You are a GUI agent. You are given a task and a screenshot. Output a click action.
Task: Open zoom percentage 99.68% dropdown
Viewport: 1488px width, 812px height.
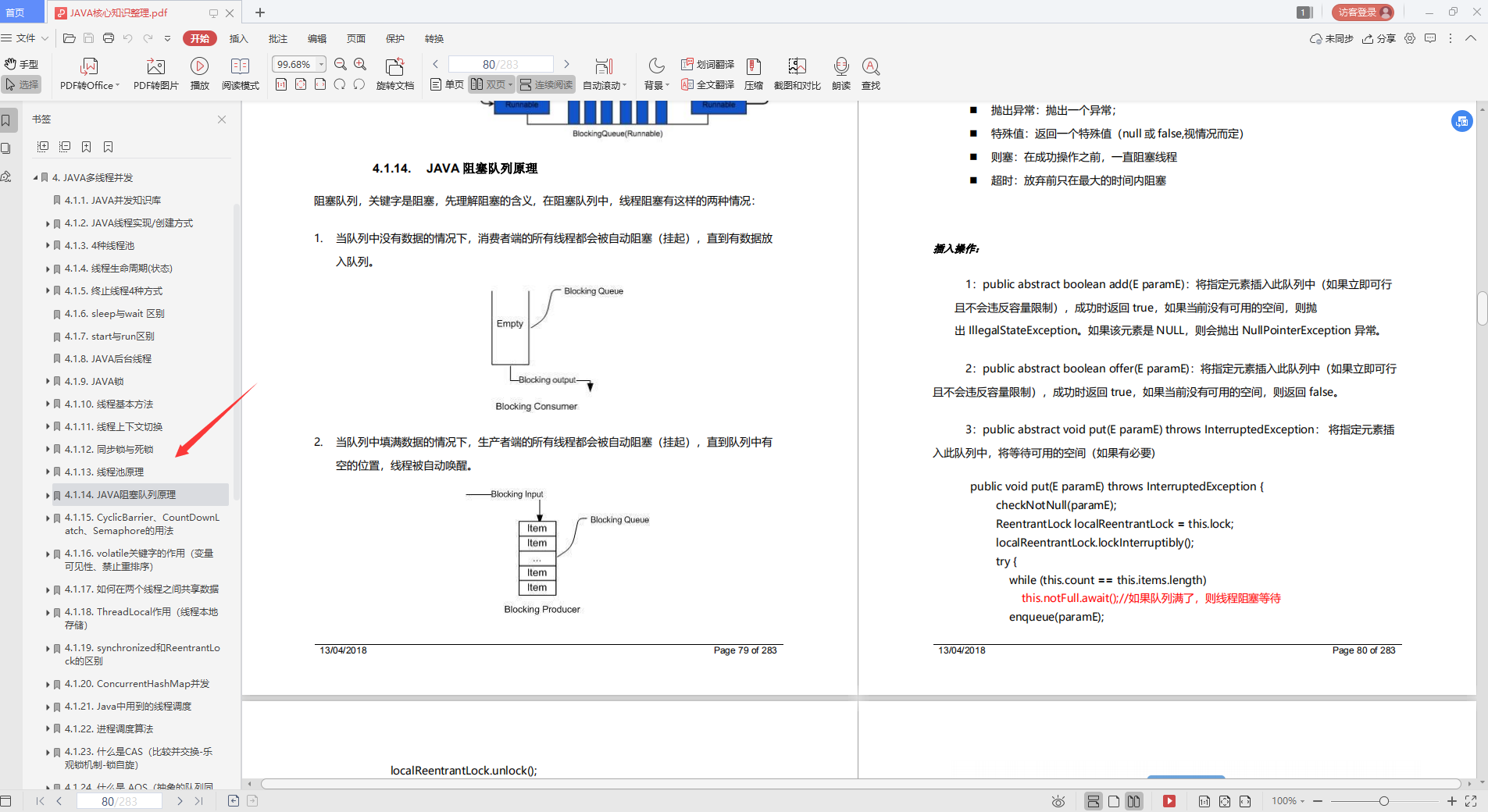point(321,64)
